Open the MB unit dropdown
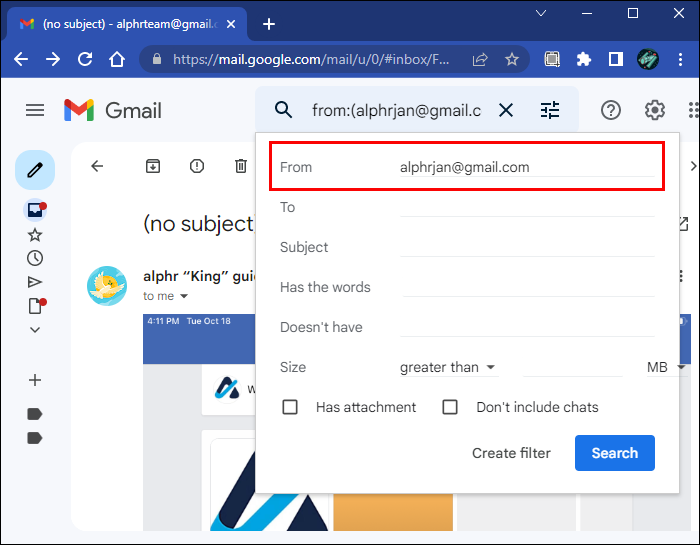This screenshot has width=700, height=545. [666, 367]
